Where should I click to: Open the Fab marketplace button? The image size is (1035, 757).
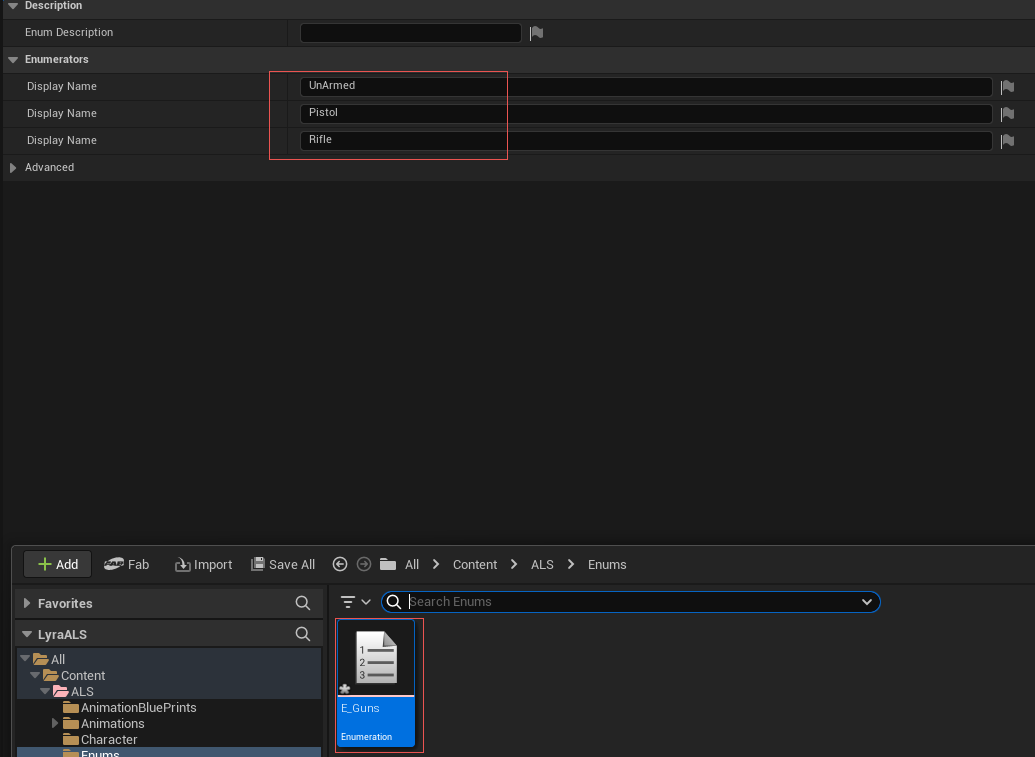pyautogui.click(x=126, y=564)
